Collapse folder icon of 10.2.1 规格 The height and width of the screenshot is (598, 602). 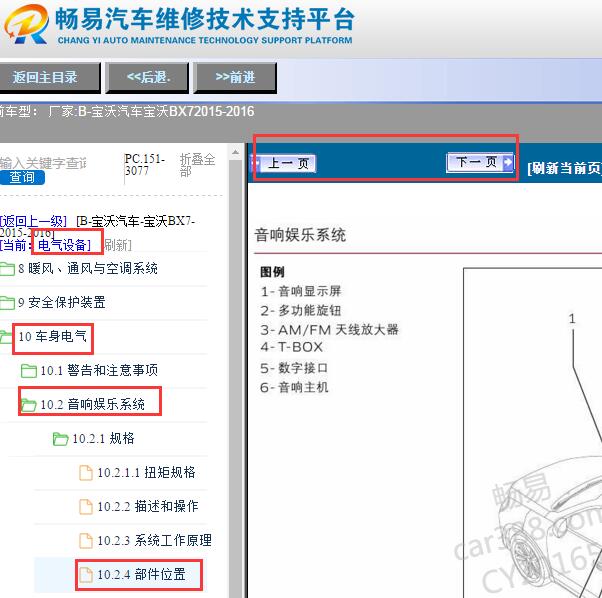point(61,439)
